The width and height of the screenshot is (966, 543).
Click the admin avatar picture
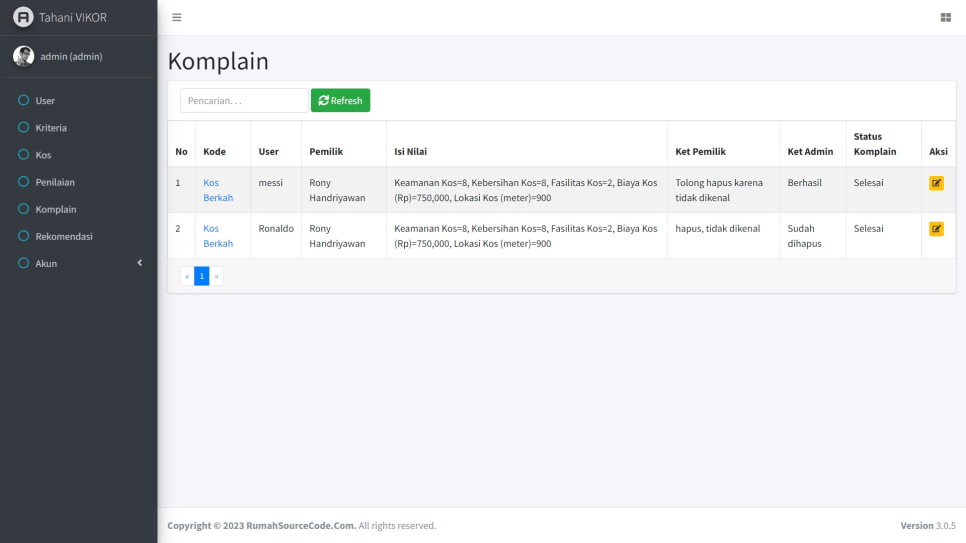23,56
